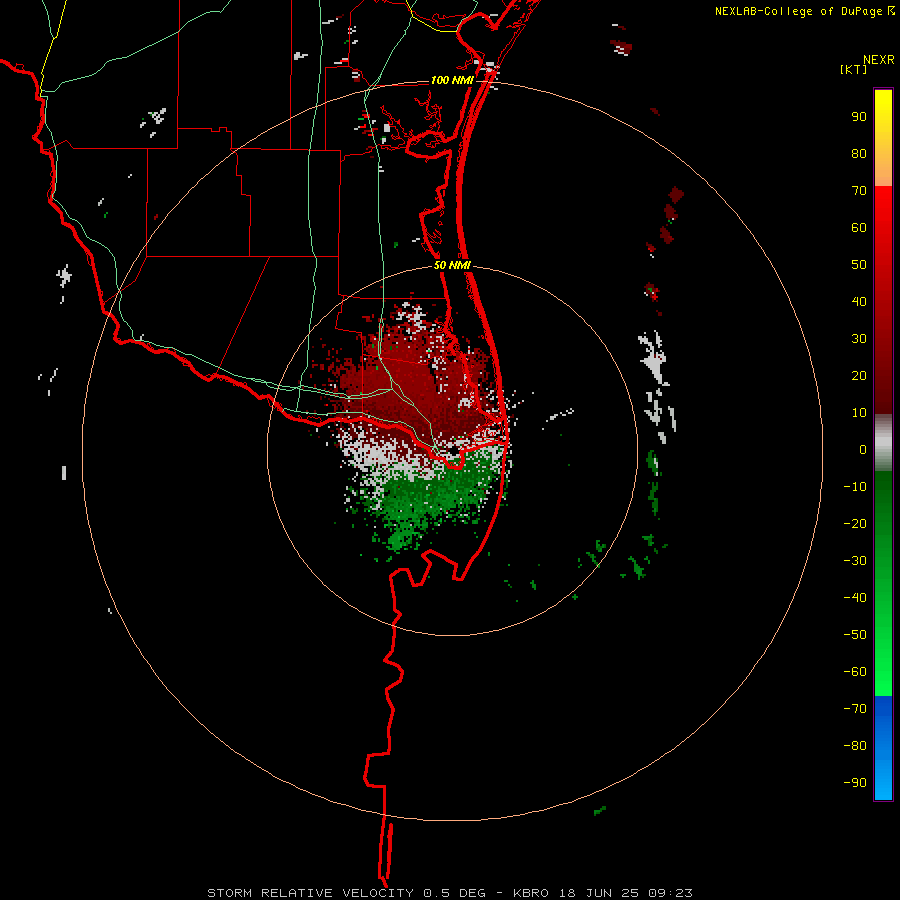Click the "-30" value on the velocity scale

click(x=855, y=561)
